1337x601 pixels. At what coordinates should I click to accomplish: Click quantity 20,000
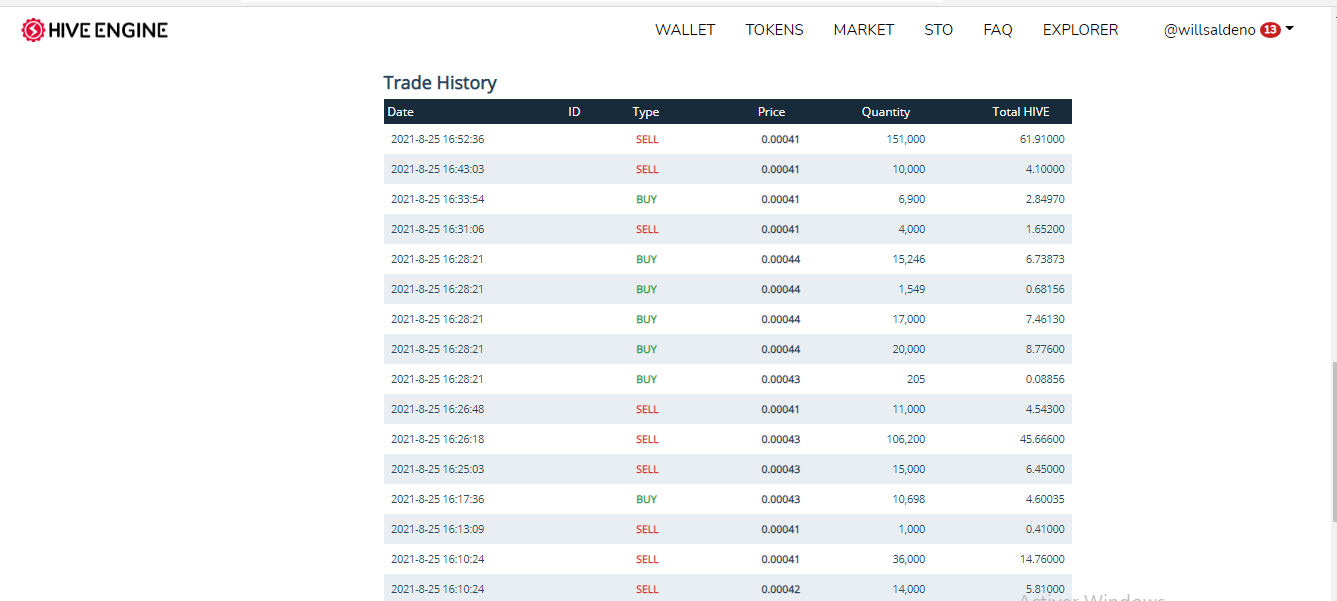click(x=909, y=349)
